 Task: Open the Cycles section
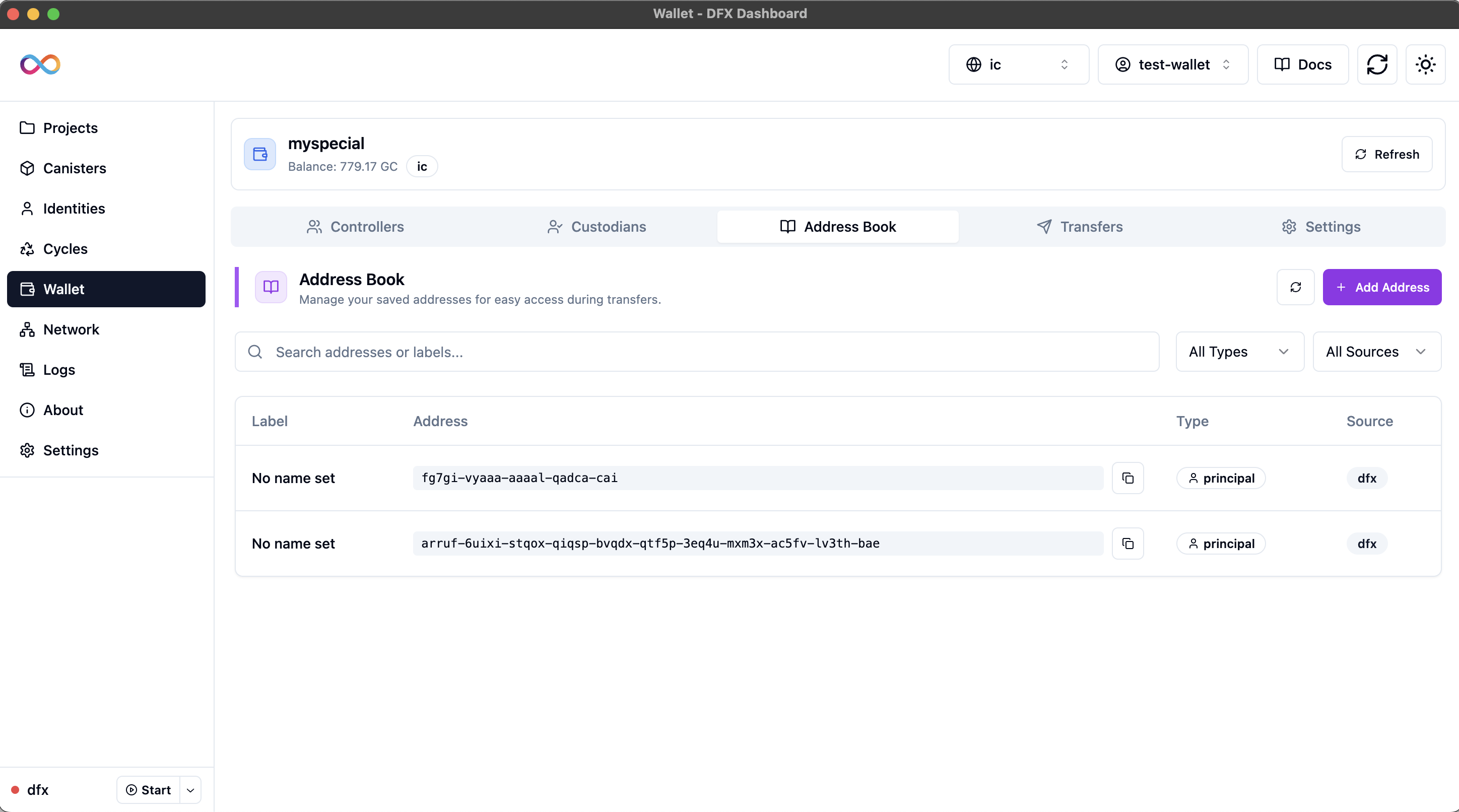65,248
